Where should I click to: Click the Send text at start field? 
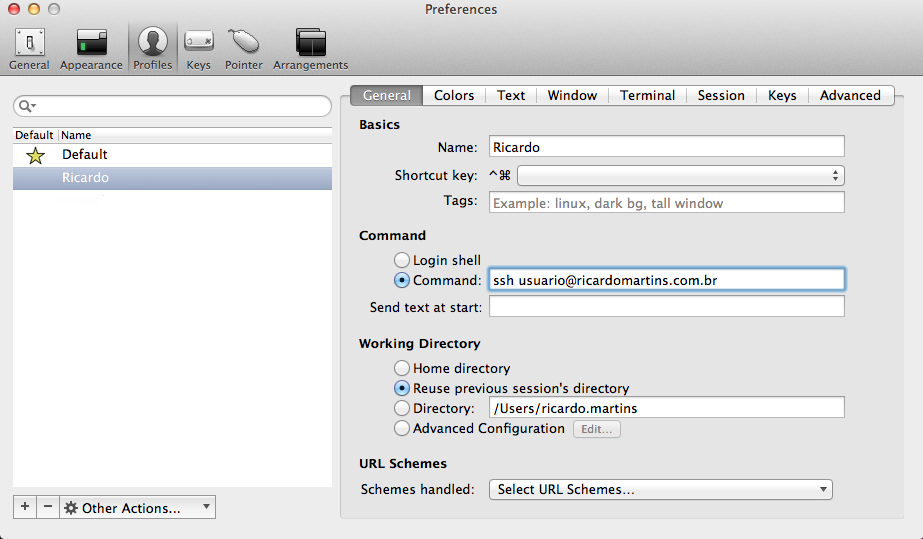666,306
